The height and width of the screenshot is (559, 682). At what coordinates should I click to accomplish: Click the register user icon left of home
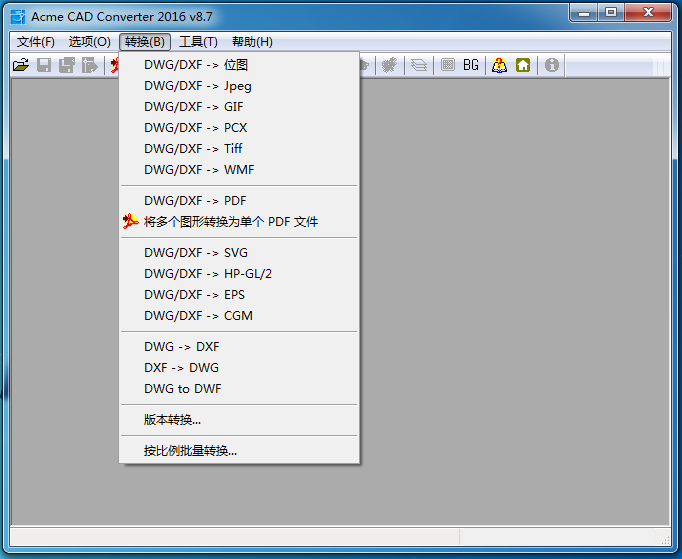click(x=499, y=65)
